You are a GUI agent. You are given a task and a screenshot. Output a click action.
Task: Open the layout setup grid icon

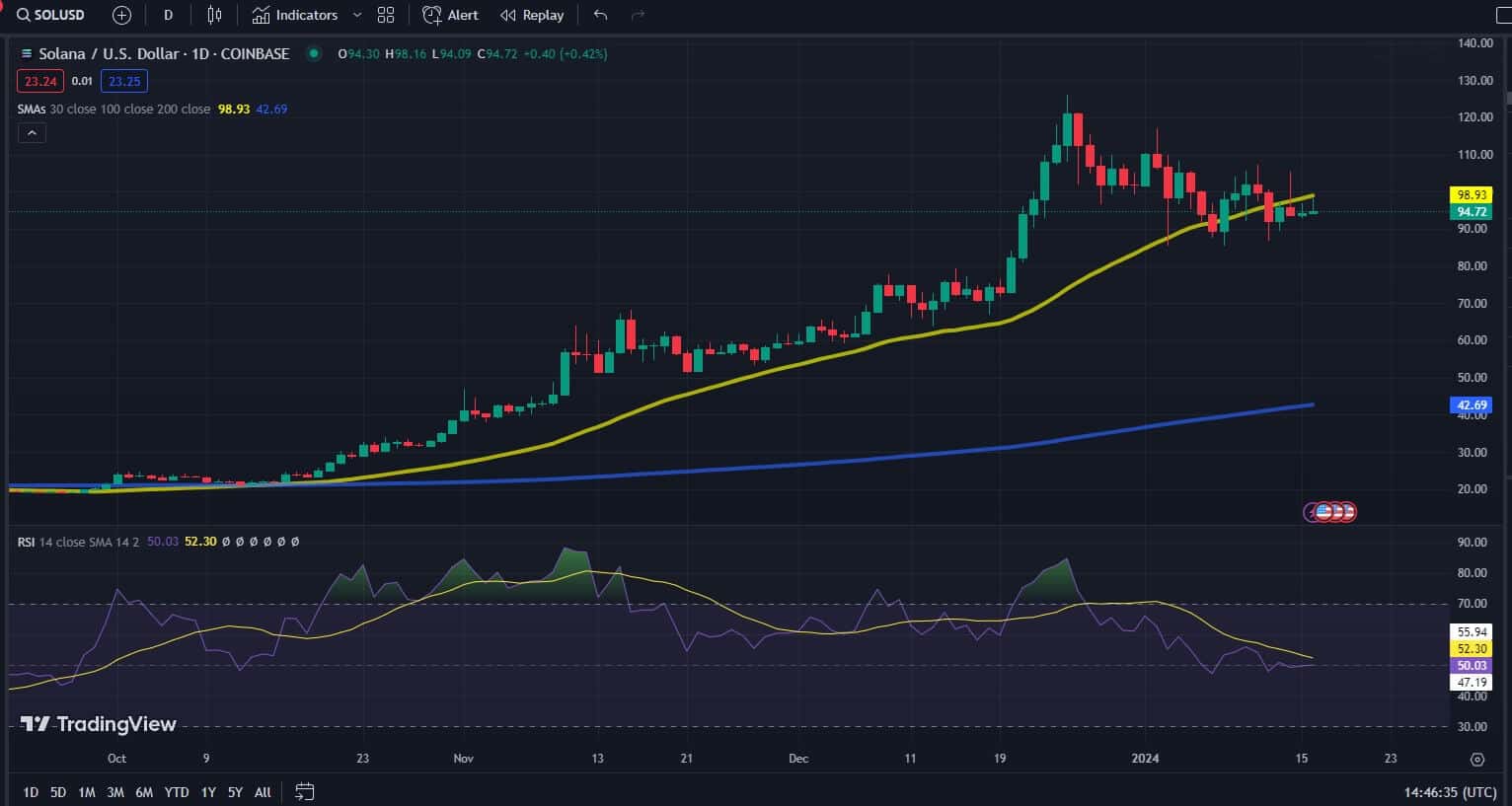coord(386,15)
